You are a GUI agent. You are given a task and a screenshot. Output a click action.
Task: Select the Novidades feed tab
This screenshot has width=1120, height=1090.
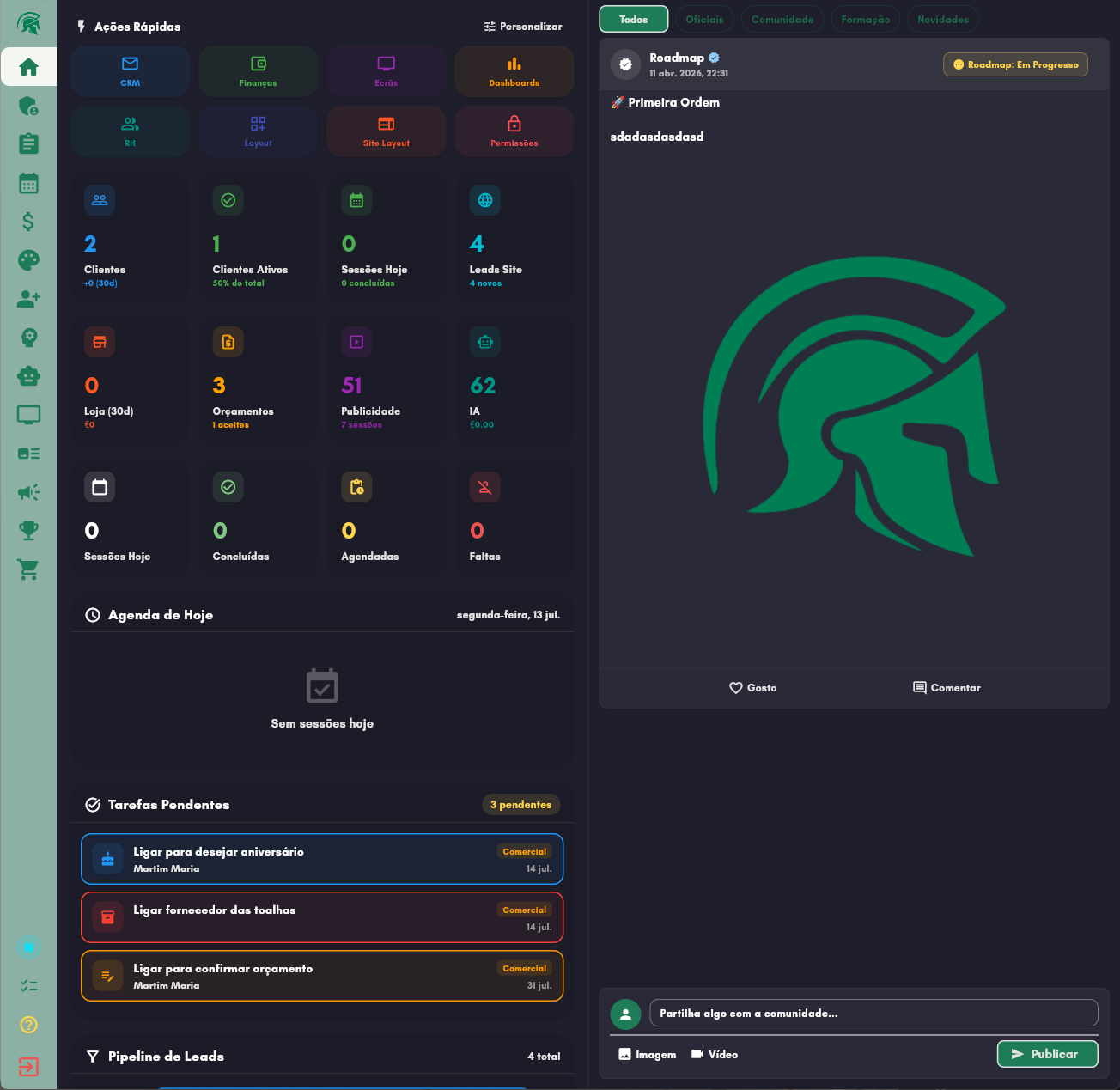(x=943, y=19)
